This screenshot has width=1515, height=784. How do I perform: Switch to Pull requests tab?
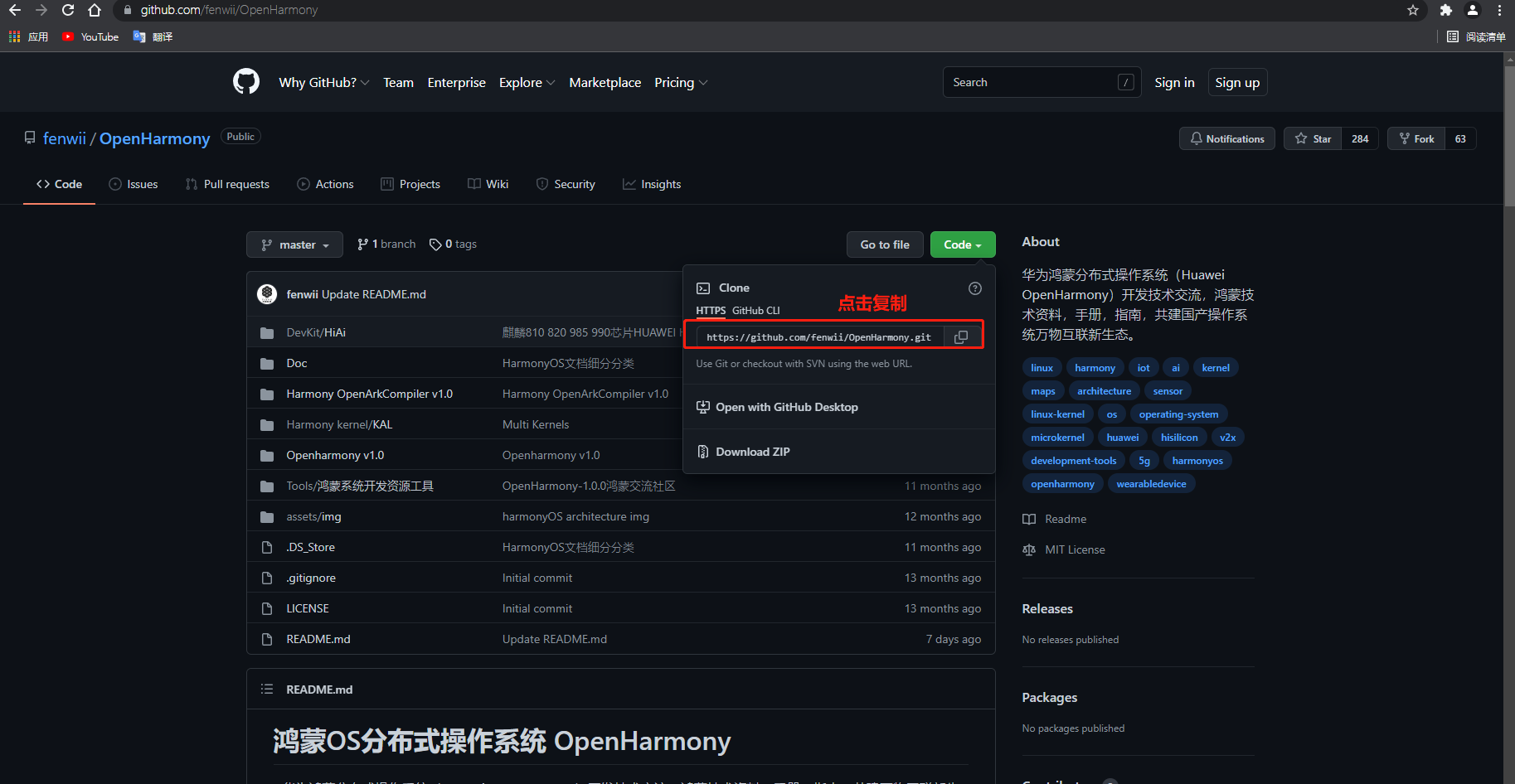click(227, 184)
